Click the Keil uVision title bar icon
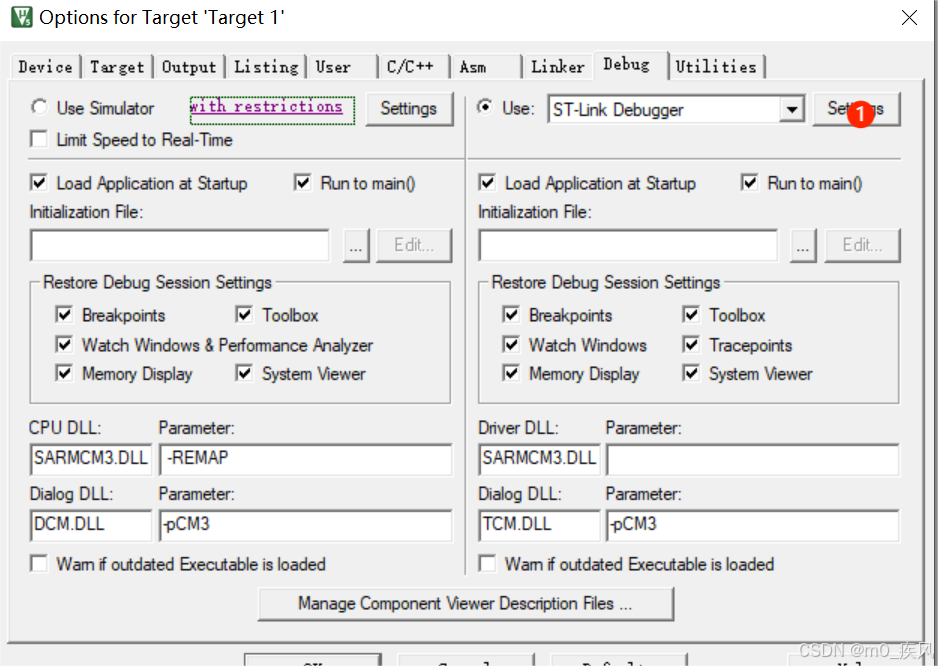Viewport: 938px width, 666px height. [22, 17]
